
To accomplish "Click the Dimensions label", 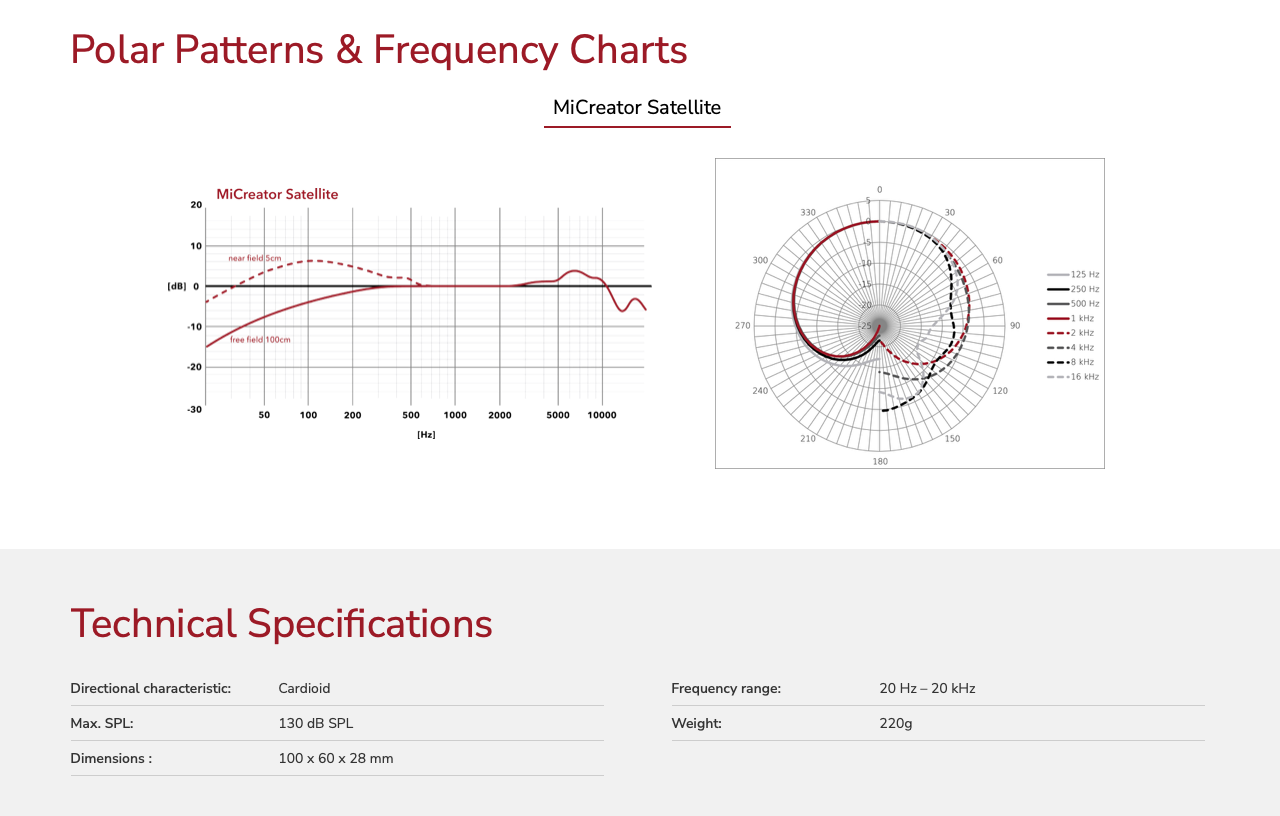I will point(111,758).
